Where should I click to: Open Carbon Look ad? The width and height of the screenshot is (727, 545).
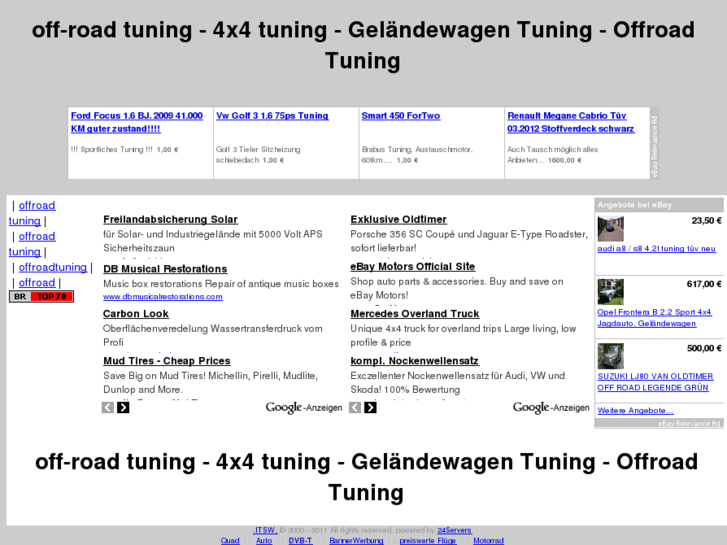(136, 314)
